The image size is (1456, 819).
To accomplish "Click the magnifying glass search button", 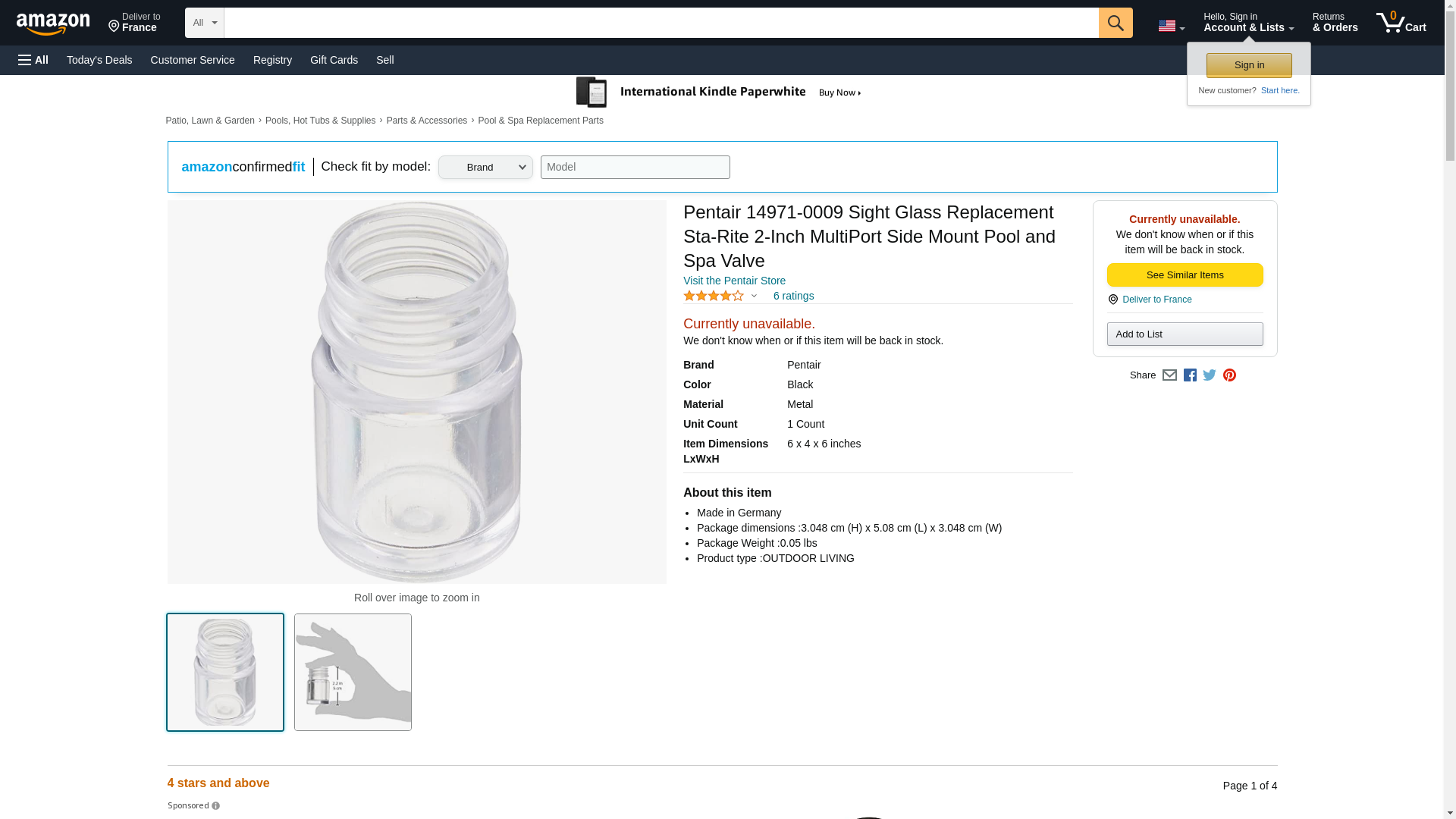I will point(1115,23).
